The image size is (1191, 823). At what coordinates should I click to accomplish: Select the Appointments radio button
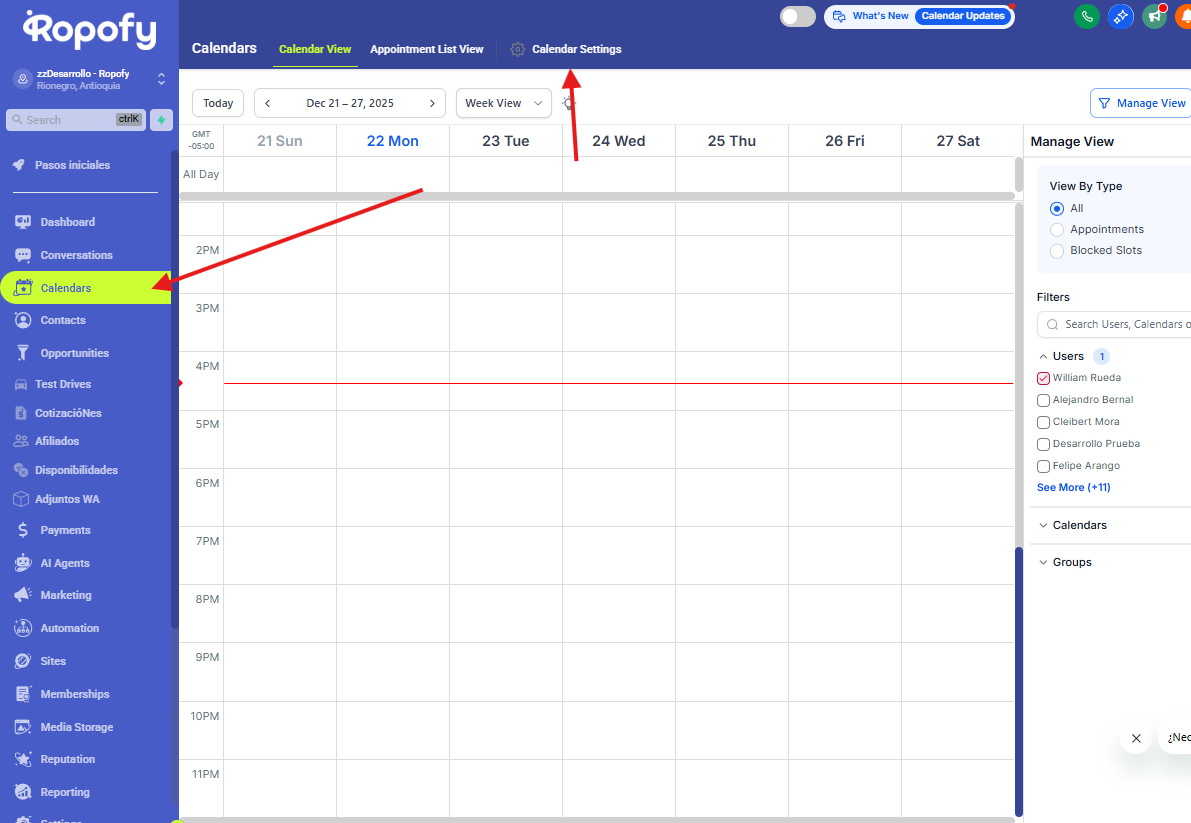tap(1057, 229)
